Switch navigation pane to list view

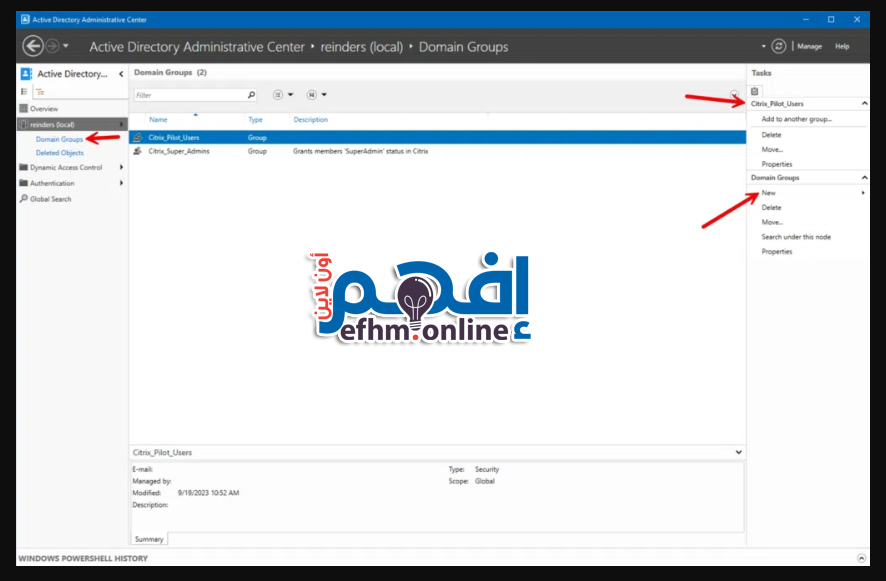(25, 91)
